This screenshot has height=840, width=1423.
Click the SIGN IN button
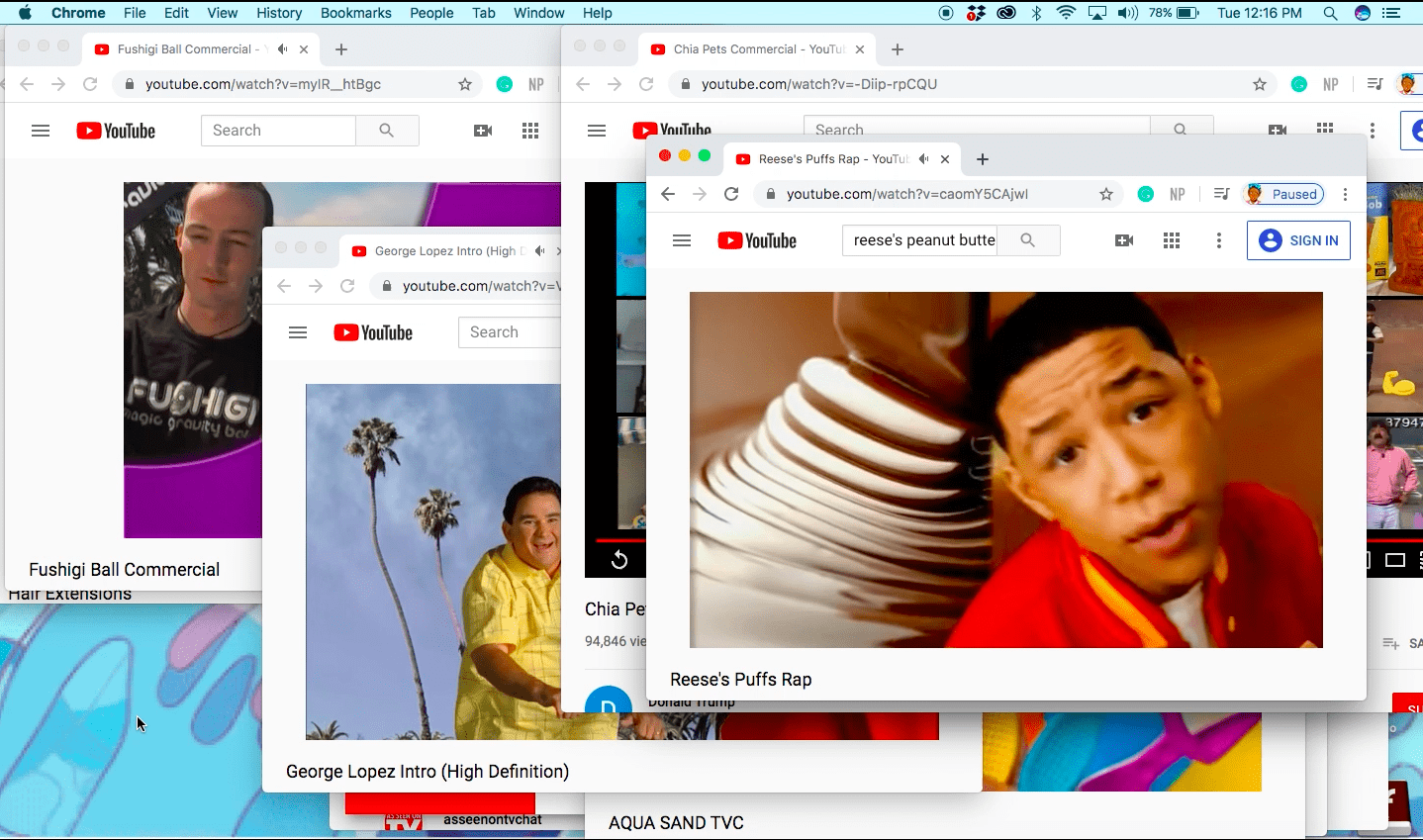pos(1298,240)
